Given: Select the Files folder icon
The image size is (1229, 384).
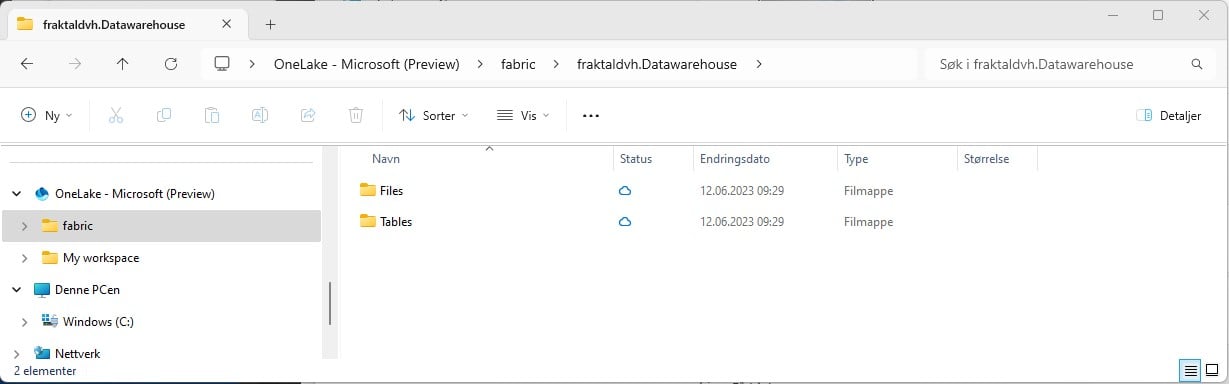Looking at the screenshot, I should 367,190.
